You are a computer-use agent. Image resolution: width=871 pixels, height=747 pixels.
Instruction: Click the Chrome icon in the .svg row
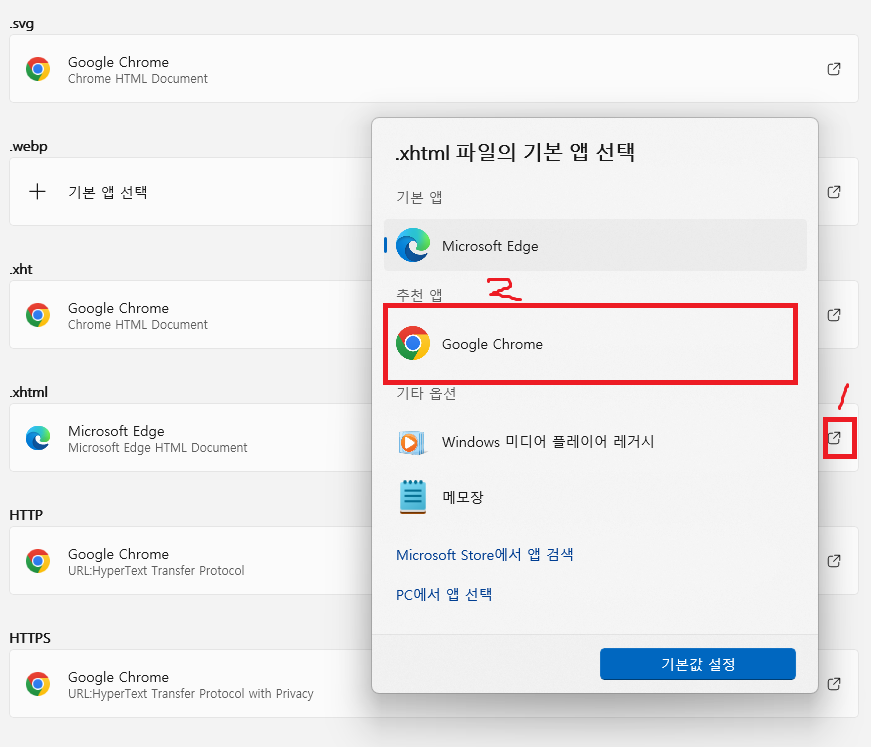(x=38, y=69)
